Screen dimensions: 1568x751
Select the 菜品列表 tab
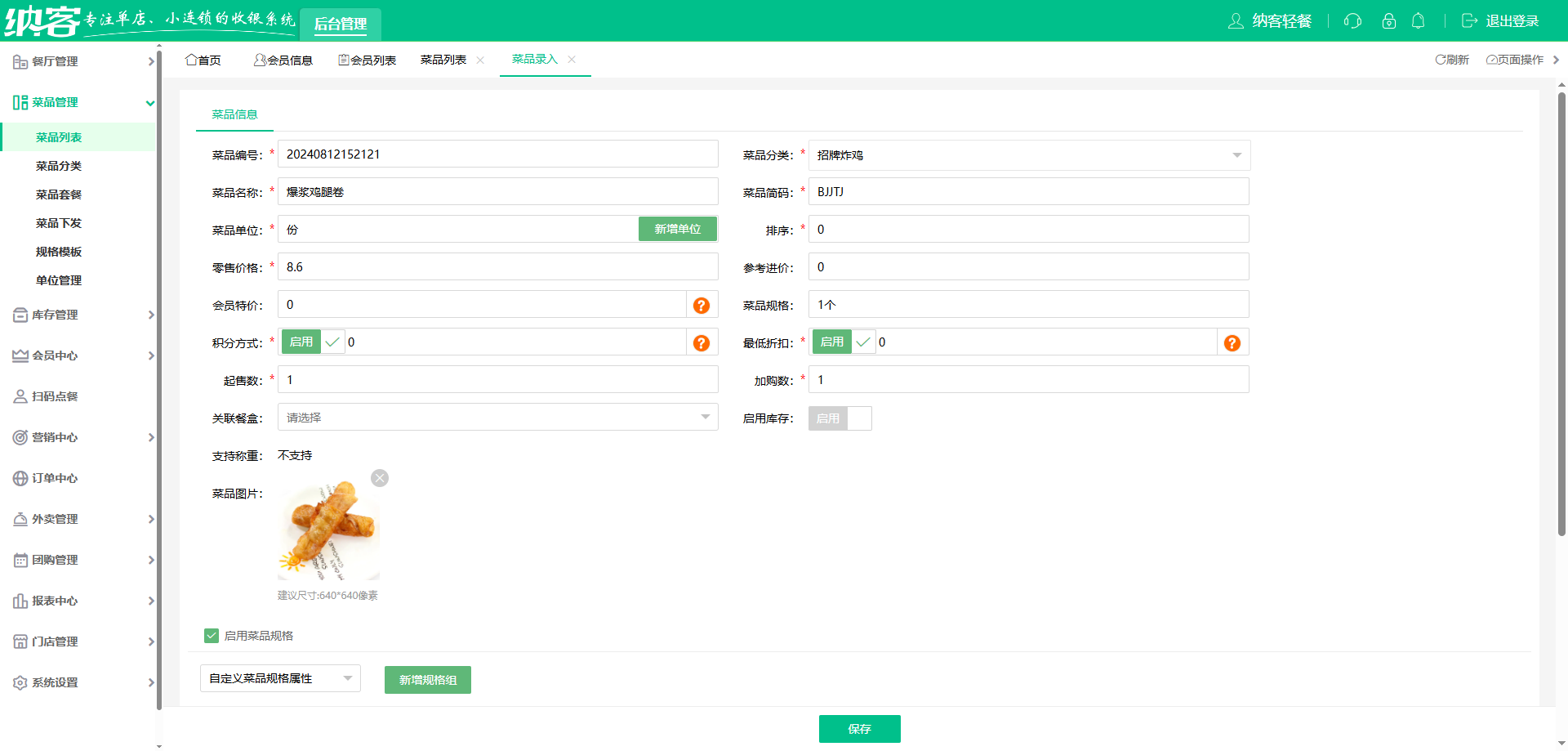click(x=445, y=59)
